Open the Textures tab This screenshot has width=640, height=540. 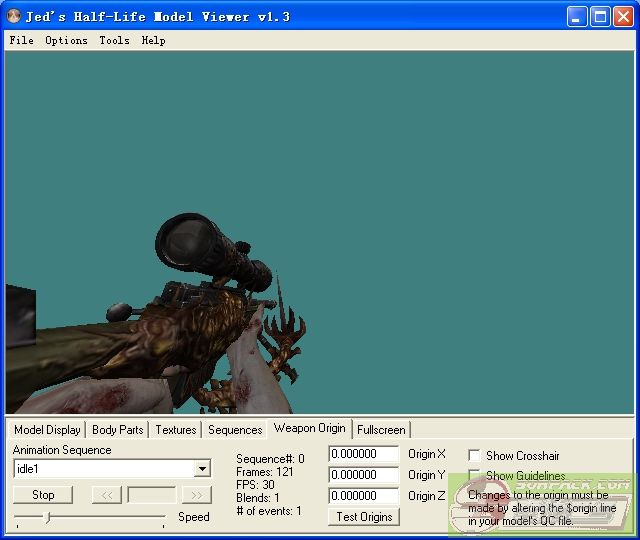tap(175, 430)
